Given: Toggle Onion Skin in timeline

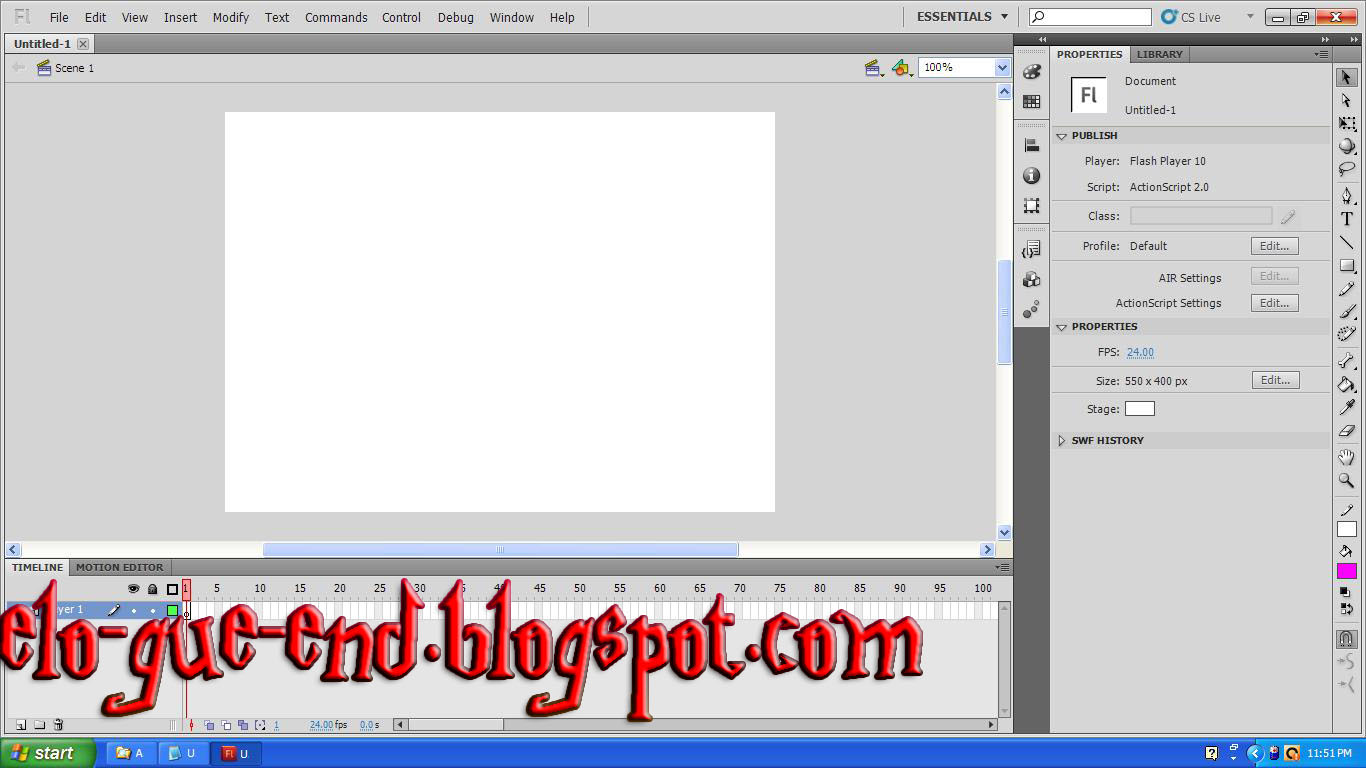Looking at the screenshot, I should pyautogui.click(x=209, y=725).
